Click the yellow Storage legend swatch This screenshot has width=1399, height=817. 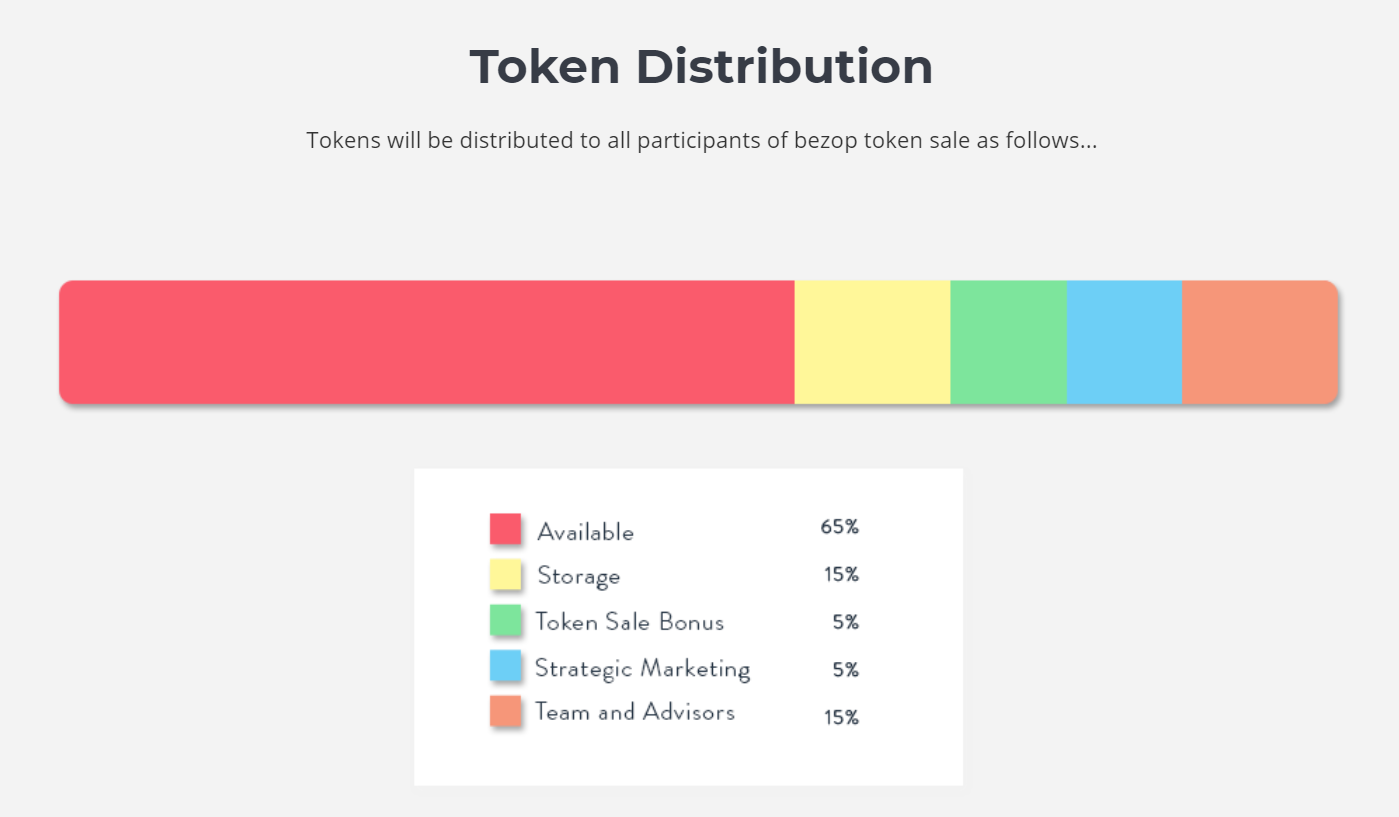[505, 575]
